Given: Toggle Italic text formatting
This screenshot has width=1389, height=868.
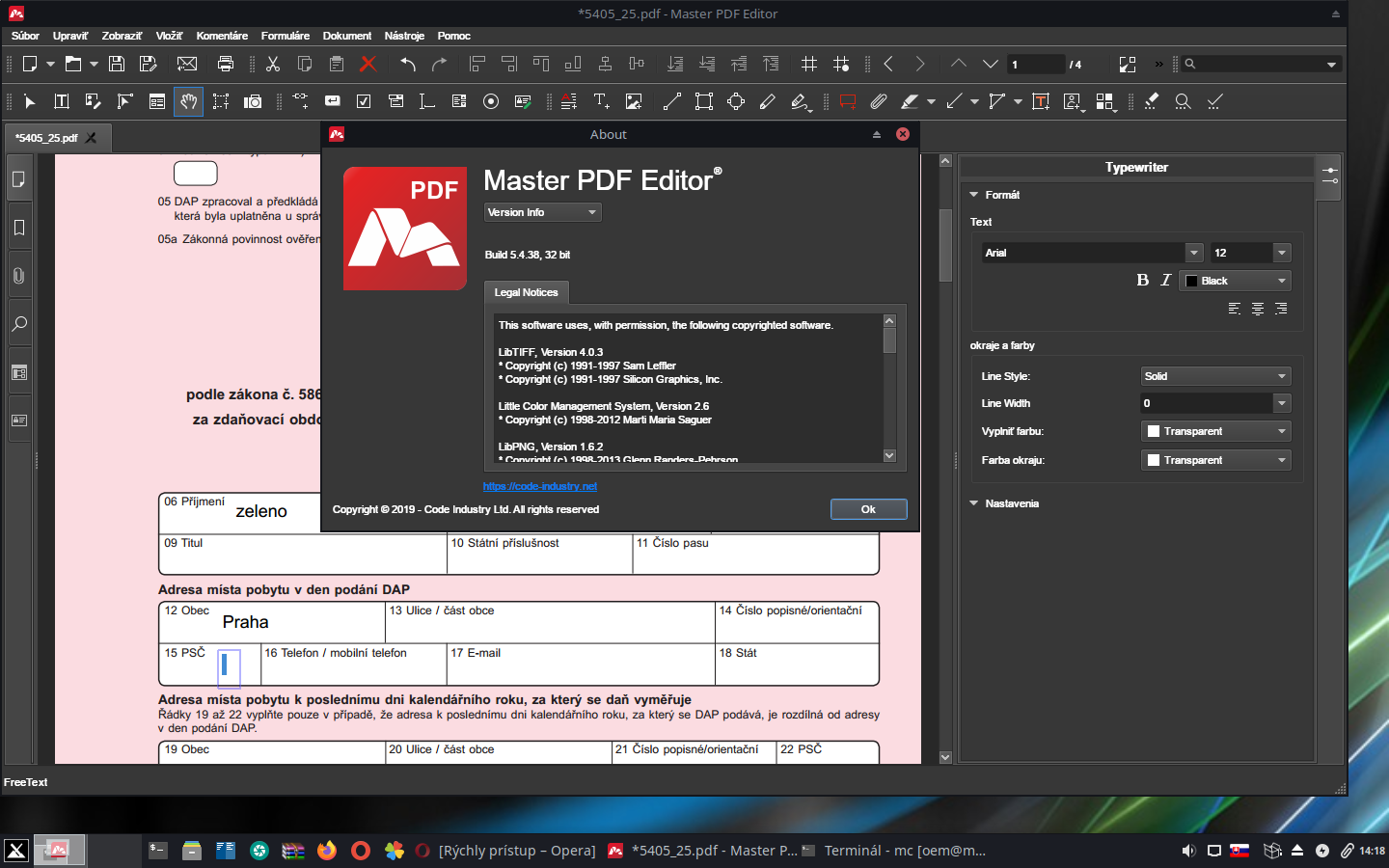Looking at the screenshot, I should click(1165, 280).
